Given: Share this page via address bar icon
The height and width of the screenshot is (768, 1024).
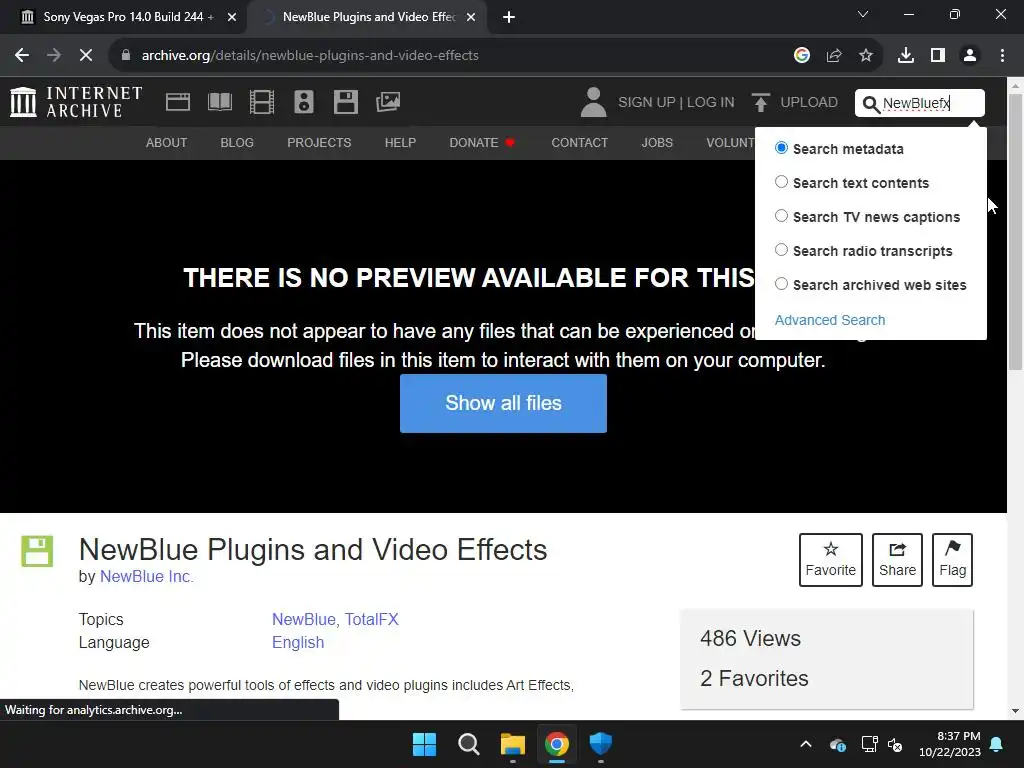Looking at the screenshot, I should [x=834, y=56].
